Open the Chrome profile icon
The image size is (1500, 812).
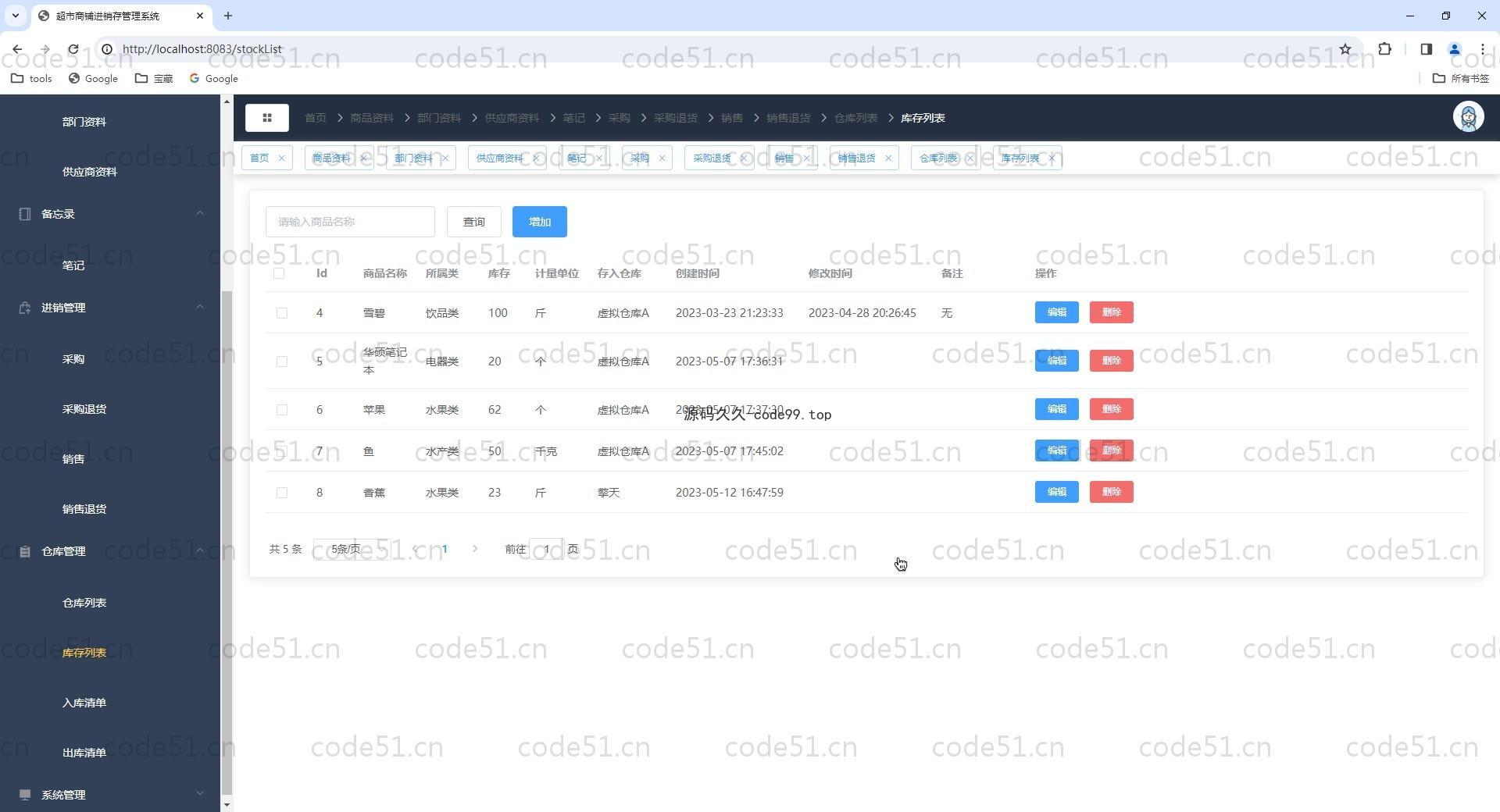(1455, 49)
